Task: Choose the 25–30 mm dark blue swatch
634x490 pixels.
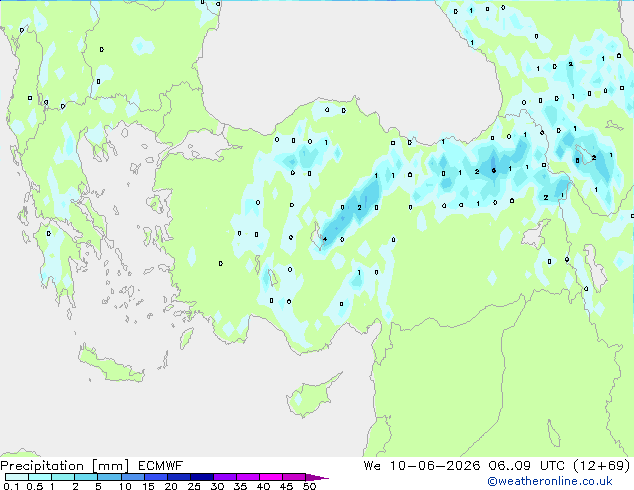Action: pos(201,477)
